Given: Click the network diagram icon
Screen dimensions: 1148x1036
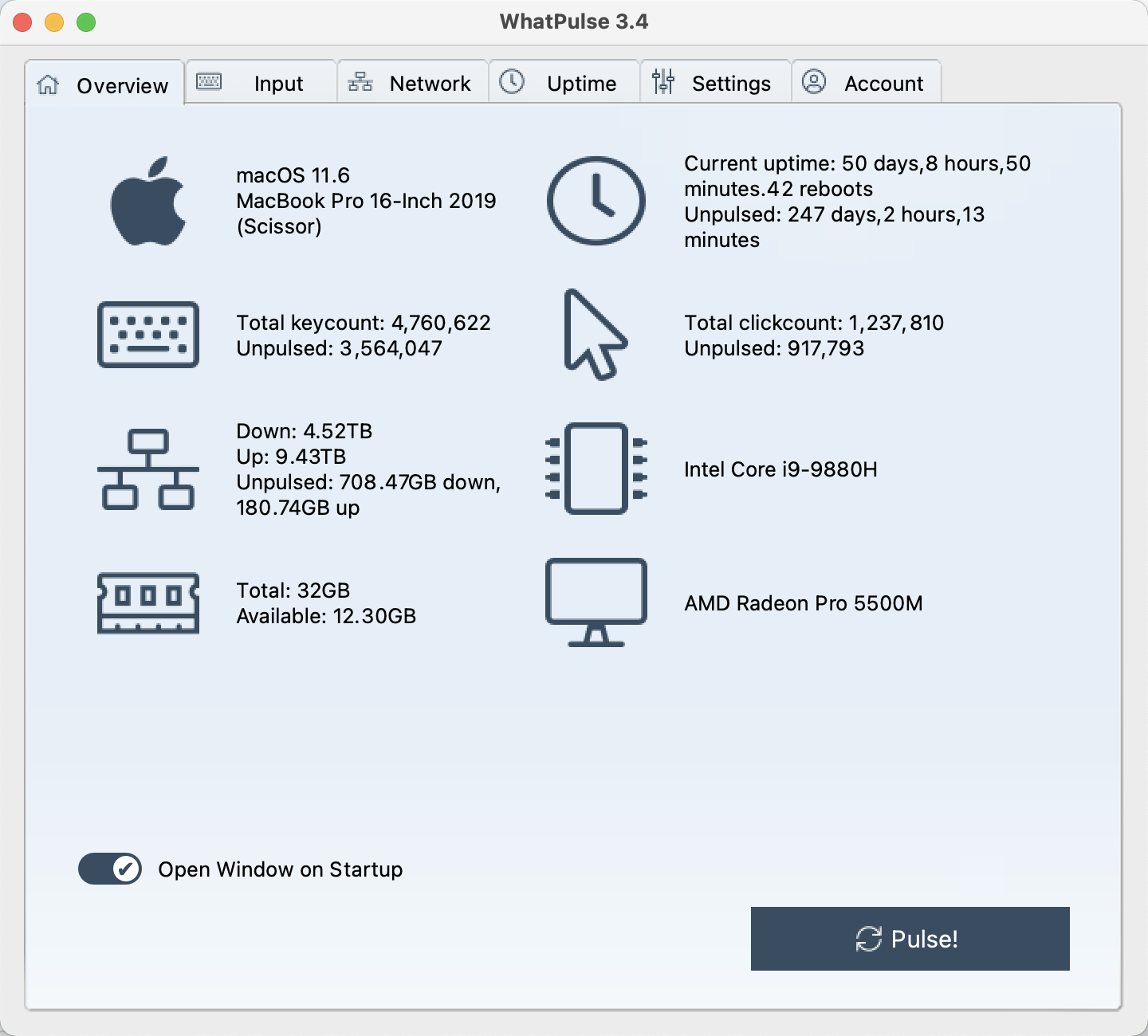Looking at the screenshot, I should 148,469.
